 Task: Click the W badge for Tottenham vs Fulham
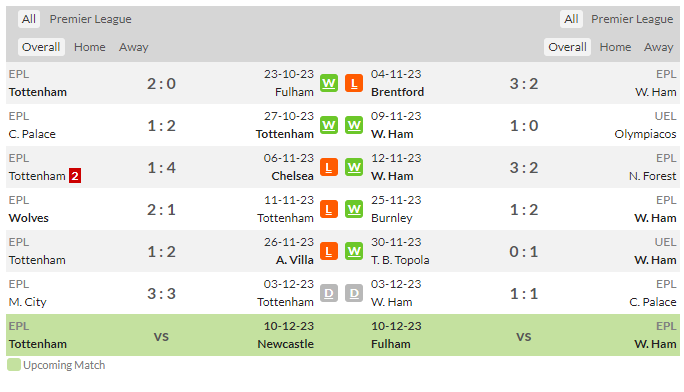click(x=329, y=83)
